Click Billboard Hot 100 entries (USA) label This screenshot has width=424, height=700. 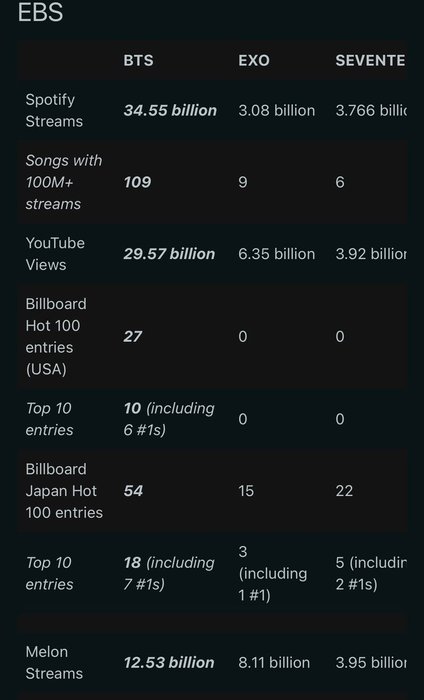[x=56, y=336]
